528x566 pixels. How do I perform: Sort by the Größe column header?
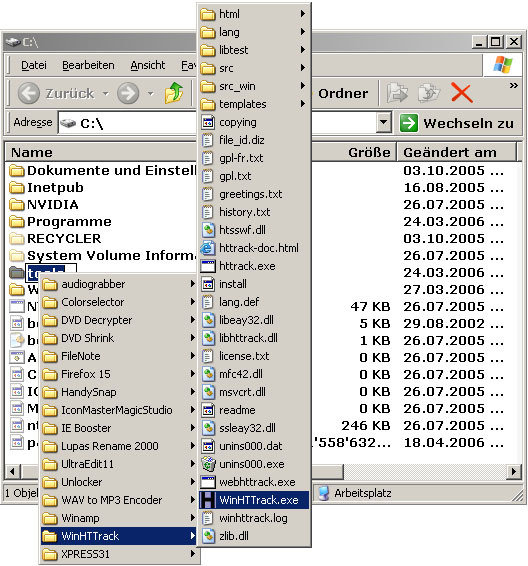(353, 152)
